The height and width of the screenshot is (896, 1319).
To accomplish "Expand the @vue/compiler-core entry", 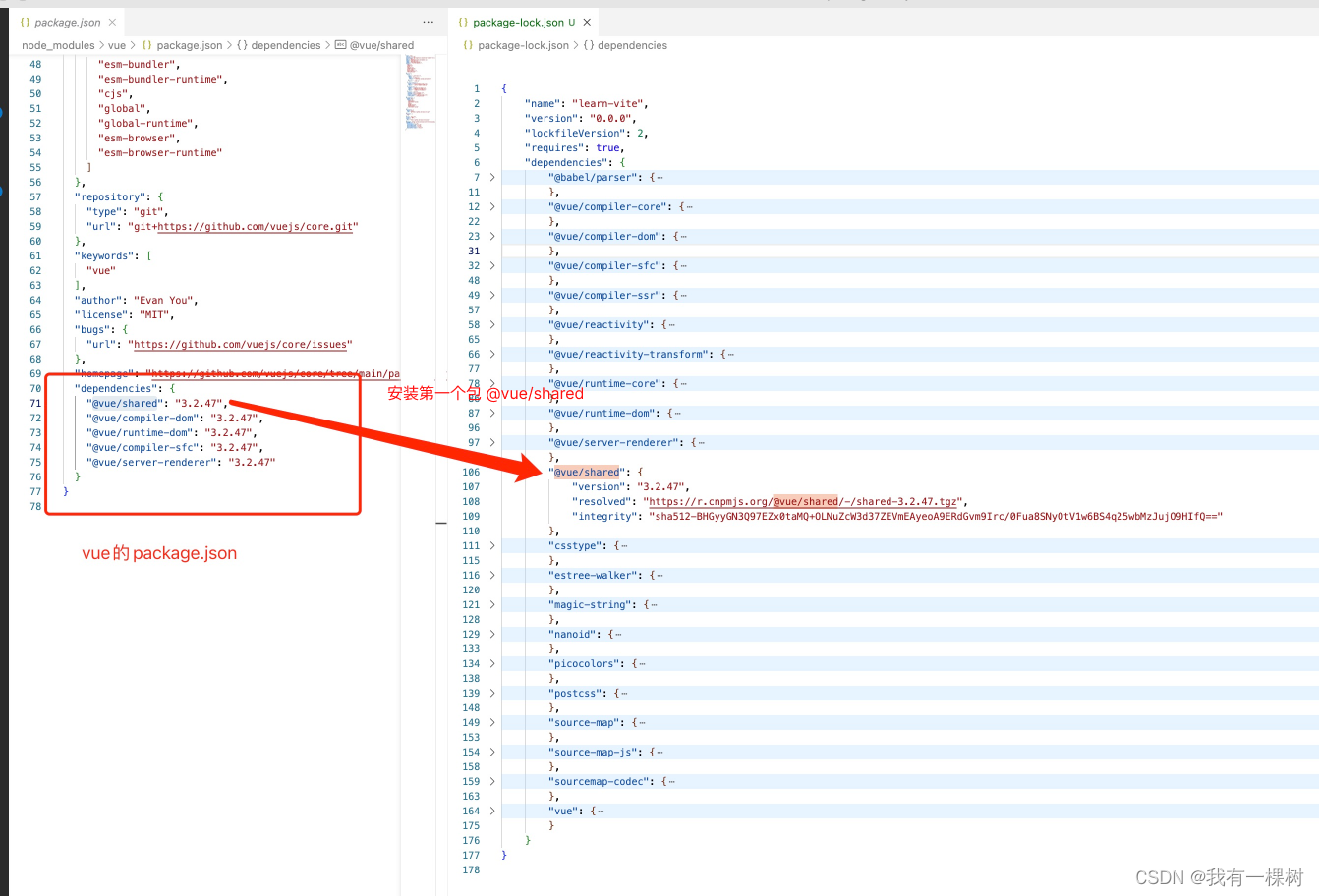I will [490, 206].
